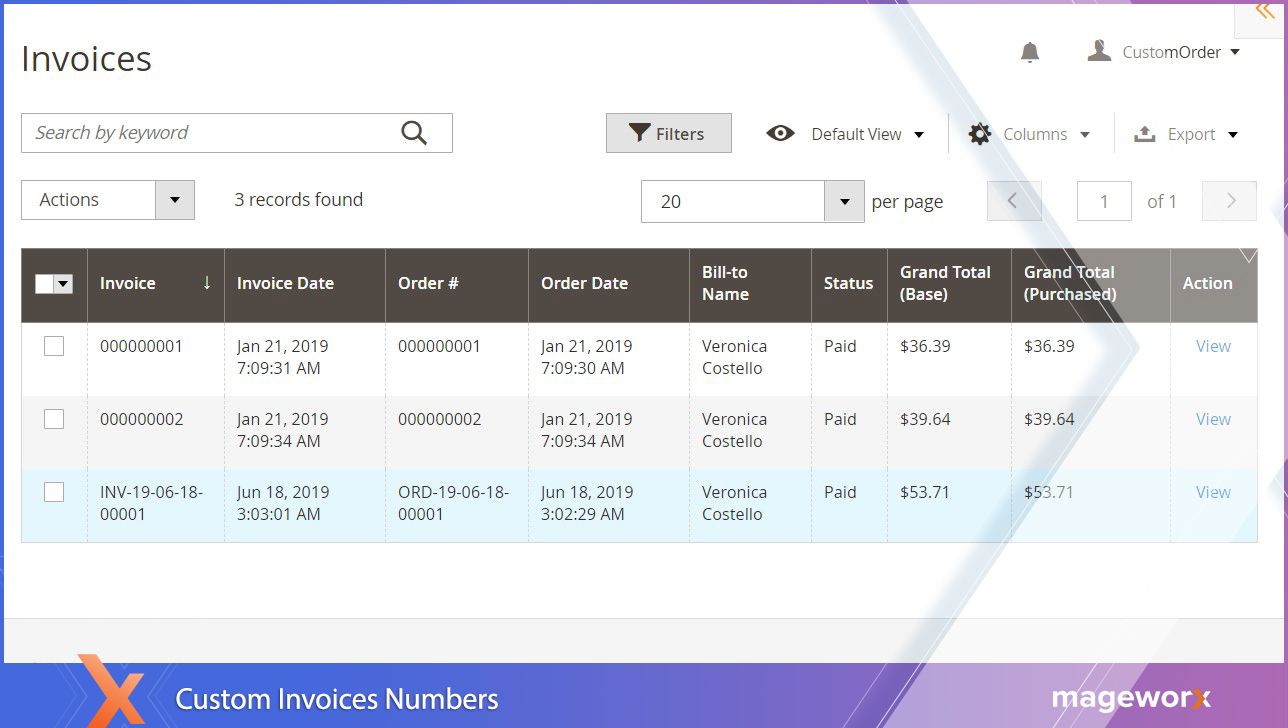This screenshot has width=1288, height=728.
Task: Focus the Search by keyword field
Action: [210, 133]
